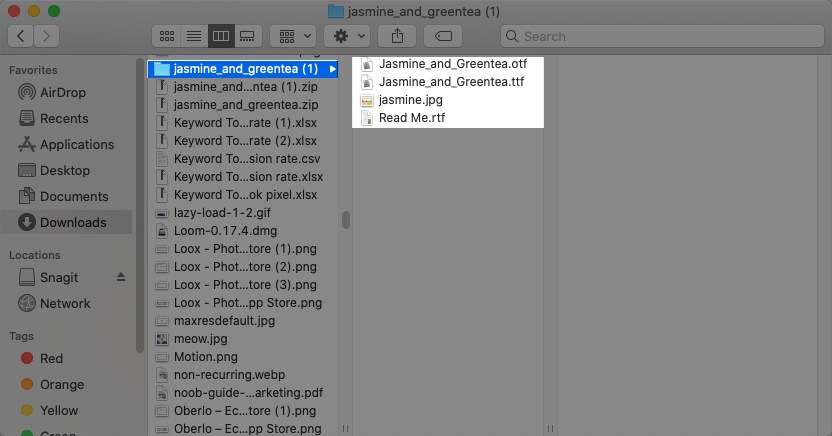Viewport: 832px width, 436px height.
Task: Select Loox - Phot...tore (3).png
Action: (x=242, y=285)
